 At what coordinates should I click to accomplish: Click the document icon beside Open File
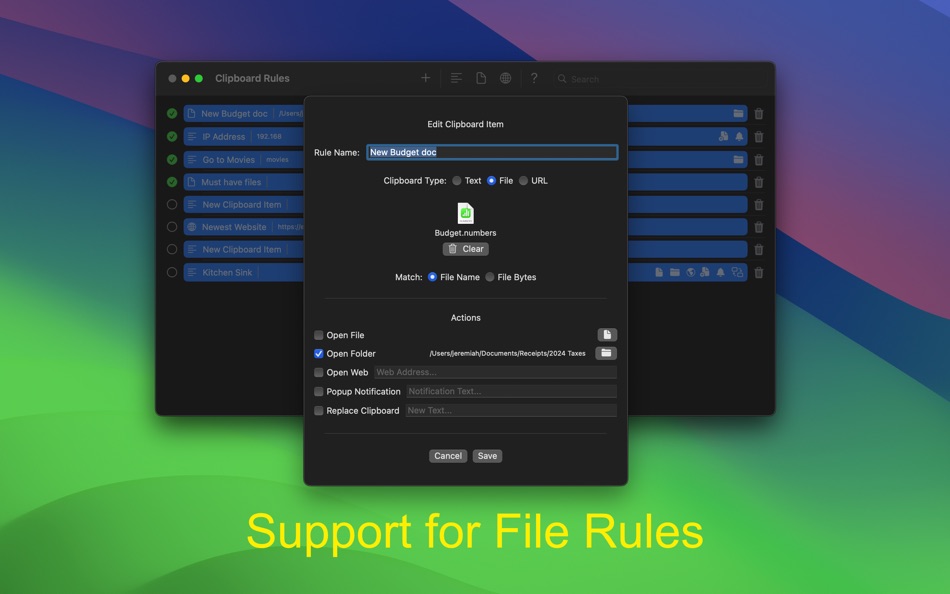click(606, 334)
